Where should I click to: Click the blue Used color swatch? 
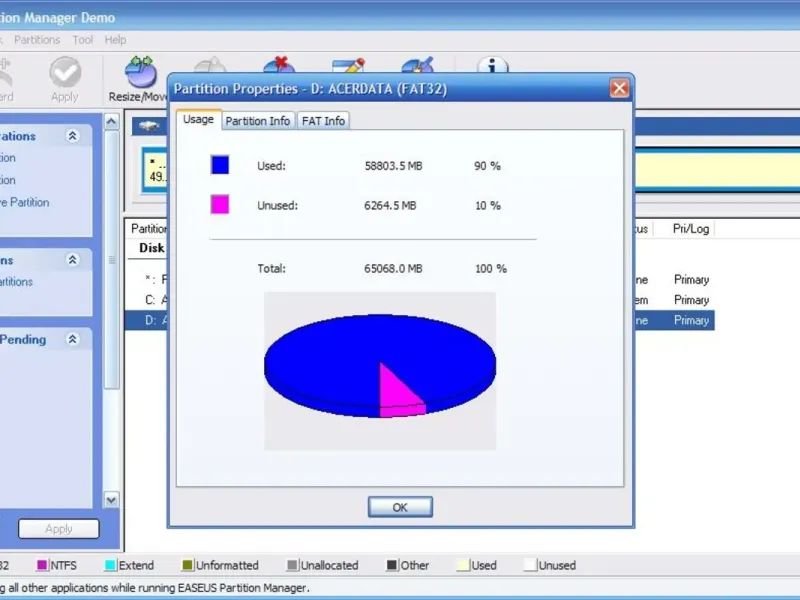(x=220, y=165)
